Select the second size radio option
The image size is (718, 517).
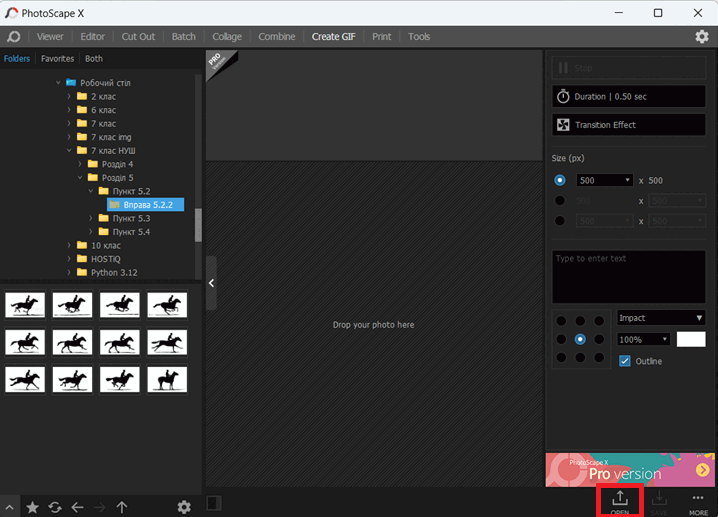560,201
